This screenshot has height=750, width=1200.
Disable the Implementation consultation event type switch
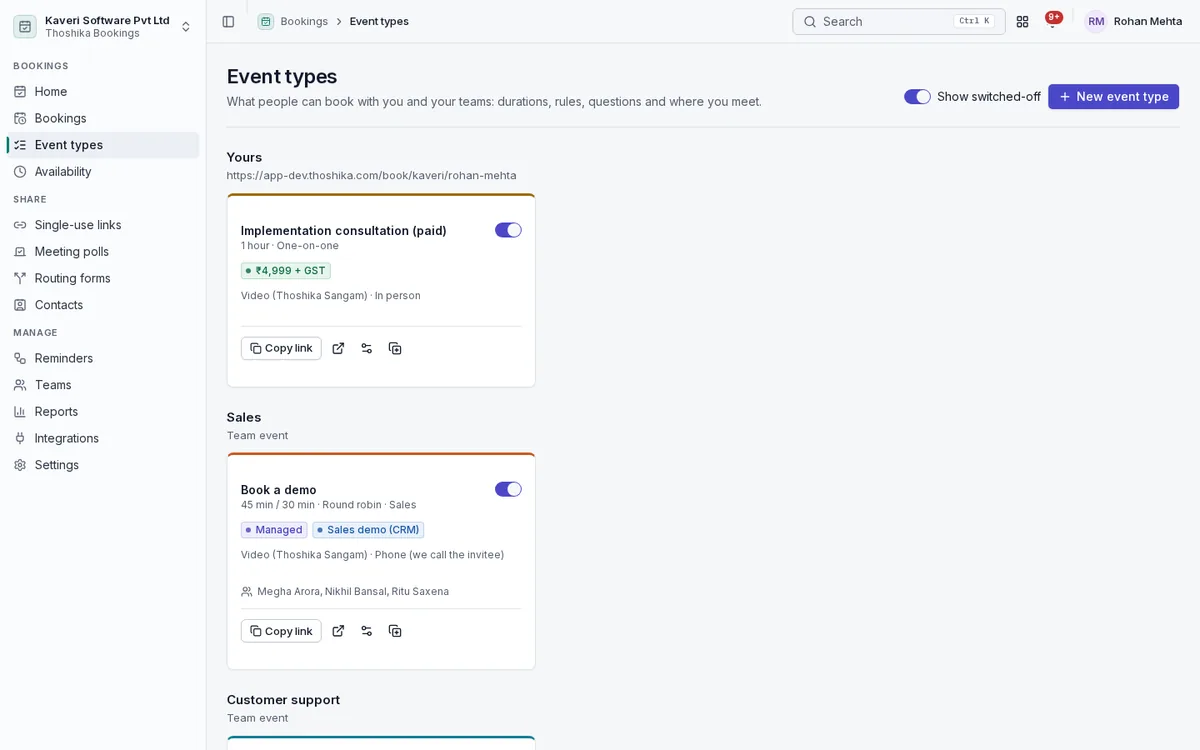(508, 230)
